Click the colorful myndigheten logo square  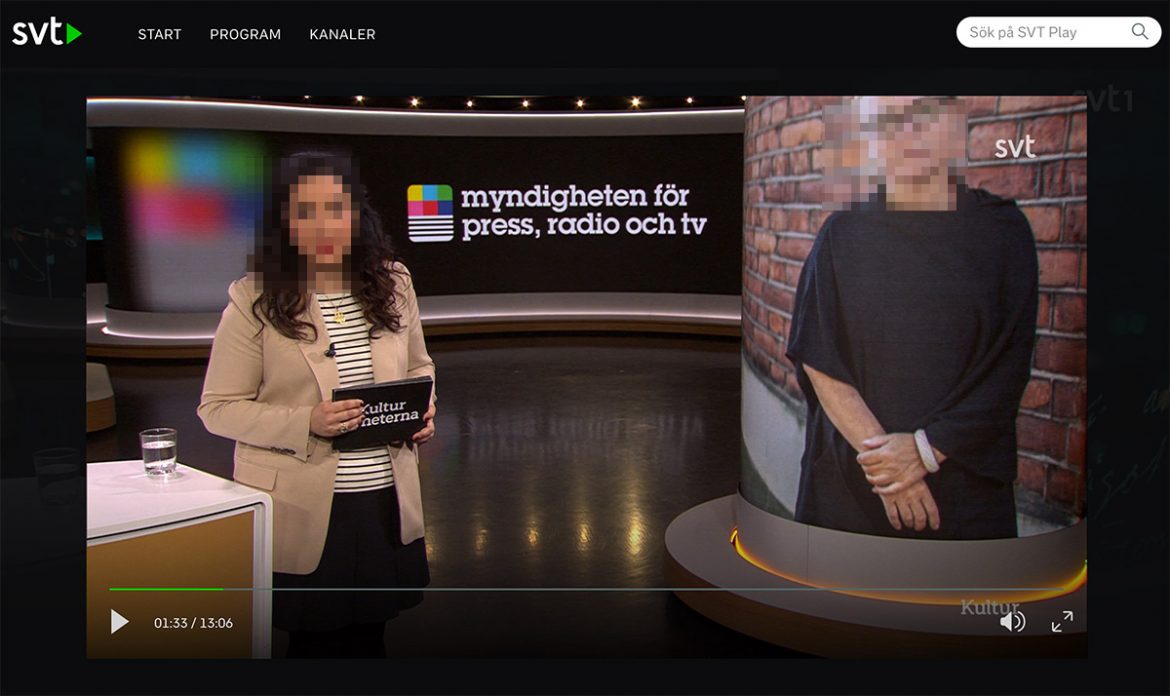[430, 213]
